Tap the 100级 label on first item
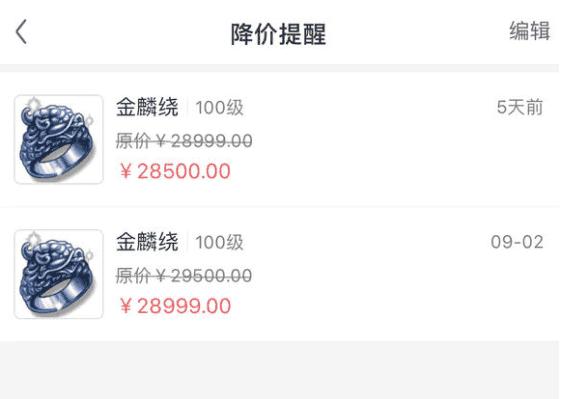The width and height of the screenshot is (569, 399). coord(219,108)
